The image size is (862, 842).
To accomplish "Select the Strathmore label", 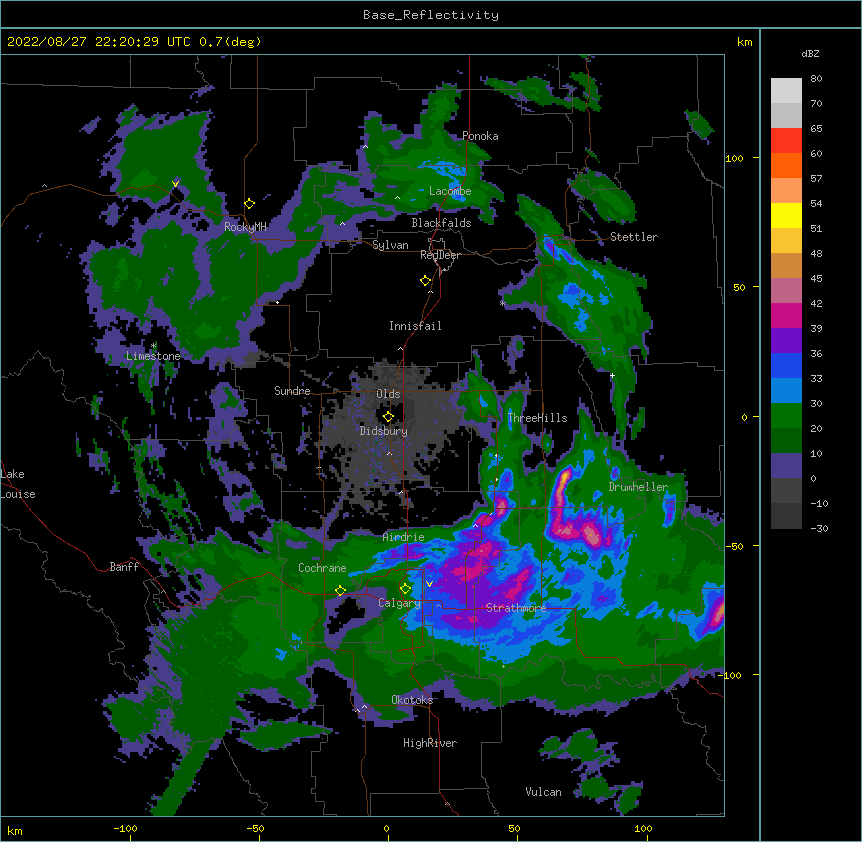I will tap(516, 608).
